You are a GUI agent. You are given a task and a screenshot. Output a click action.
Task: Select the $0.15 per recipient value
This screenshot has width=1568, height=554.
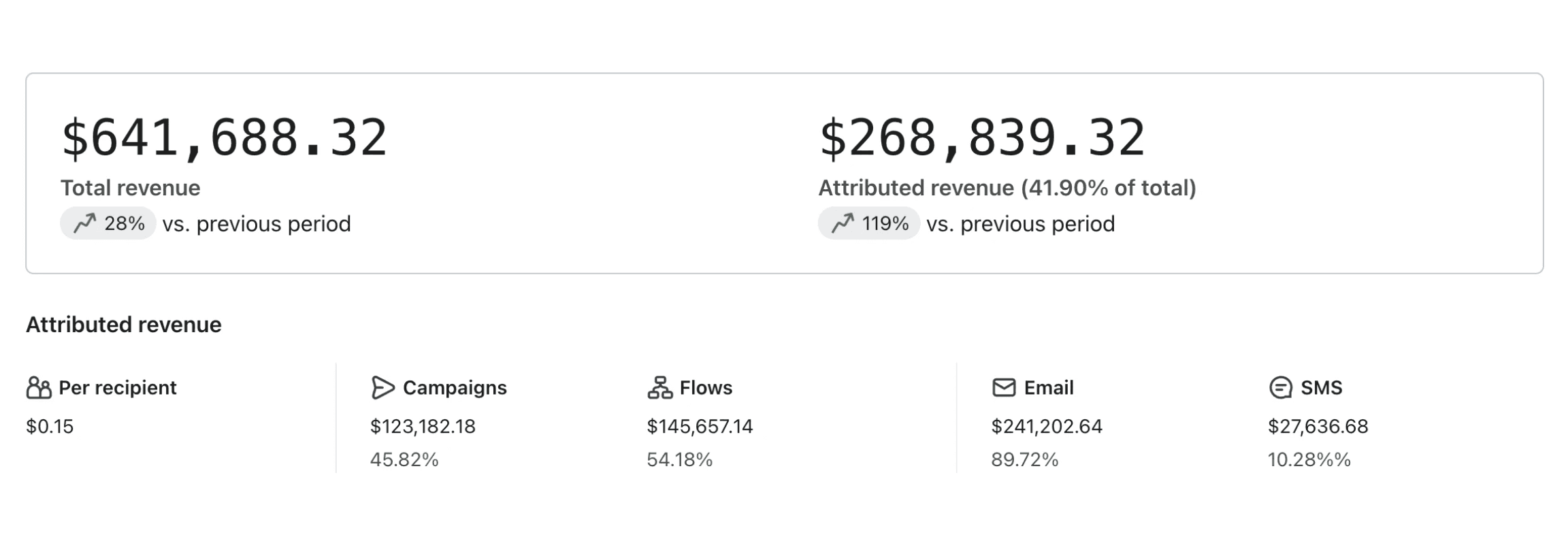coord(50,427)
